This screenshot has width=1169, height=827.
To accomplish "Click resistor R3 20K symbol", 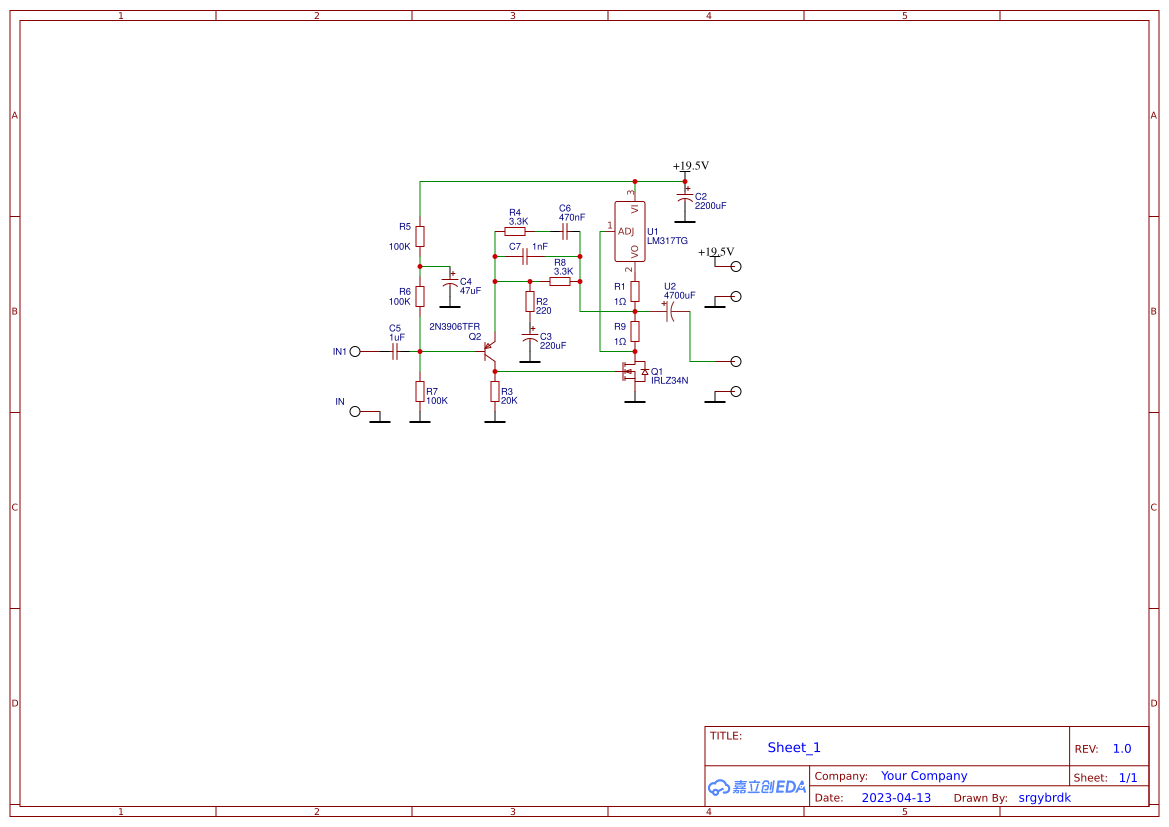I will (495, 391).
